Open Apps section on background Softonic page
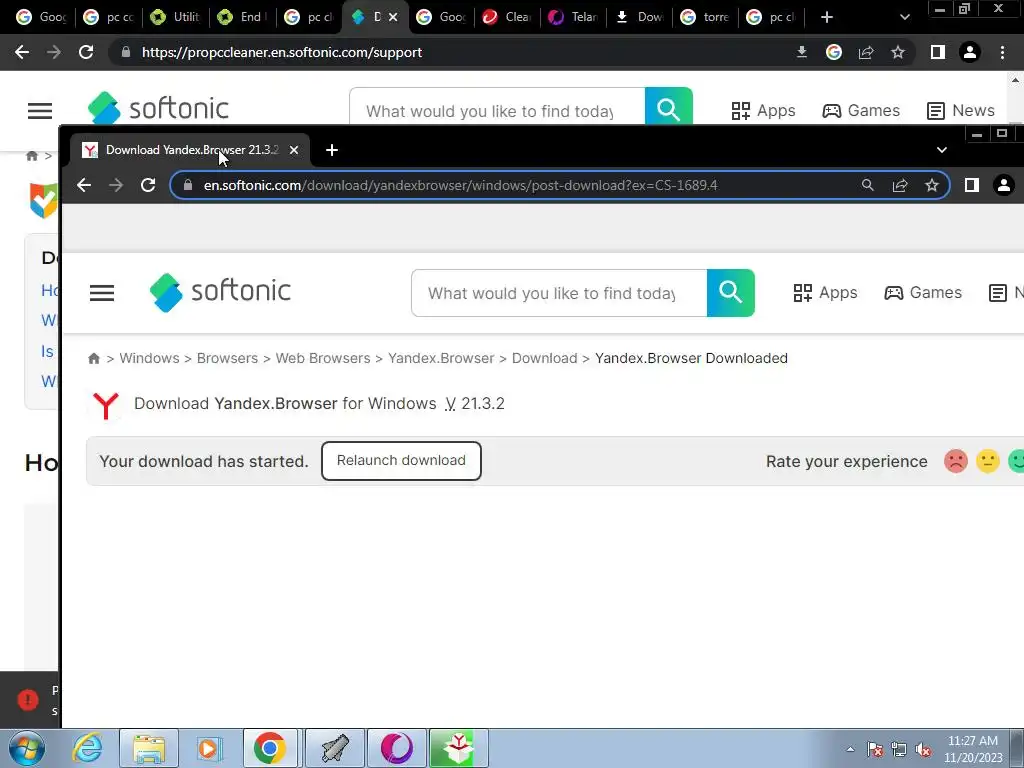1024x768 pixels. coord(763,110)
